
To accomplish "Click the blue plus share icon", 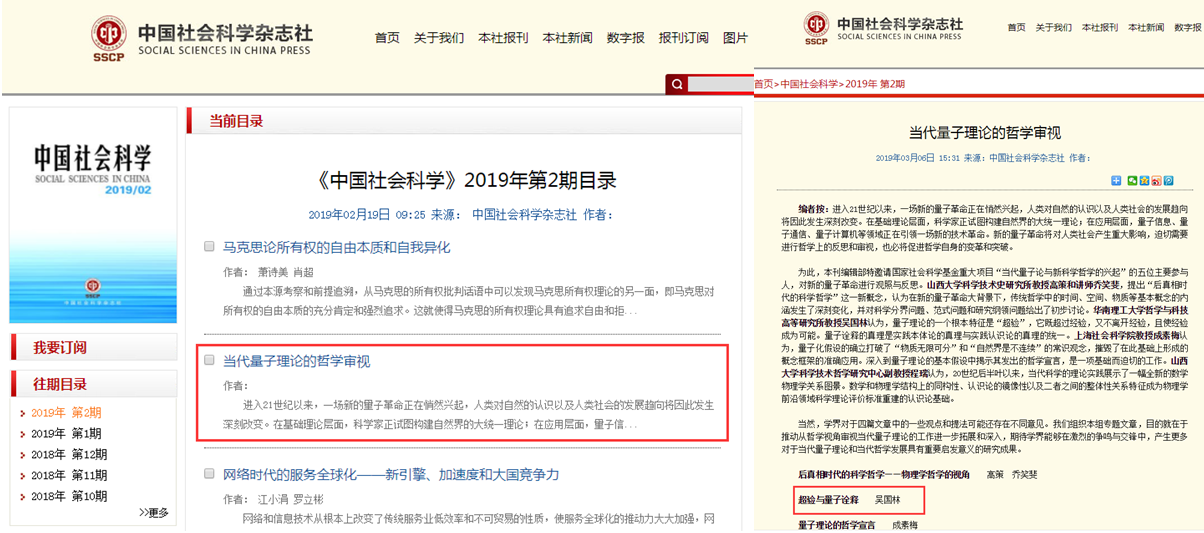I will [x=1116, y=181].
